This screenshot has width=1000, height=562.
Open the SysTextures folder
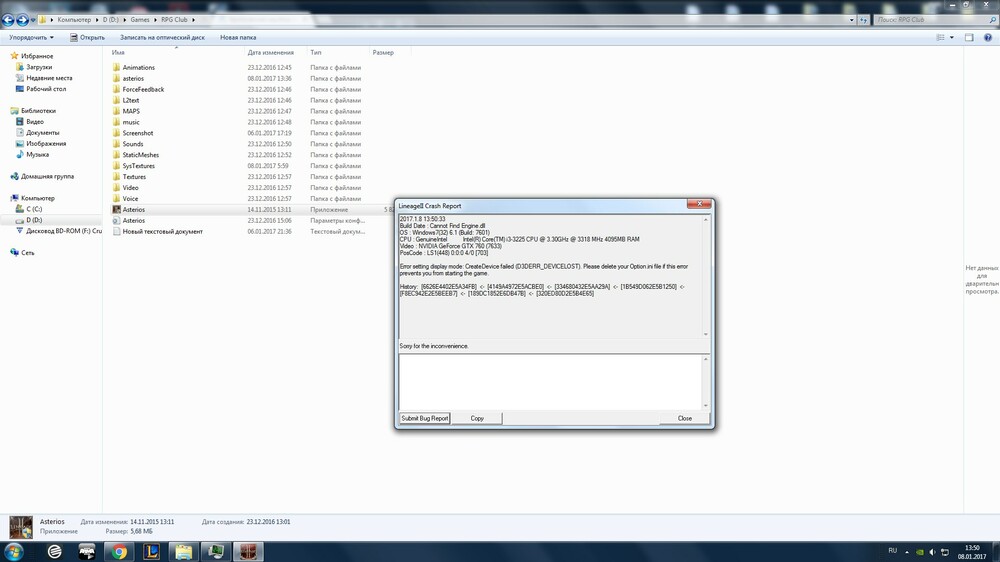click(x=138, y=166)
